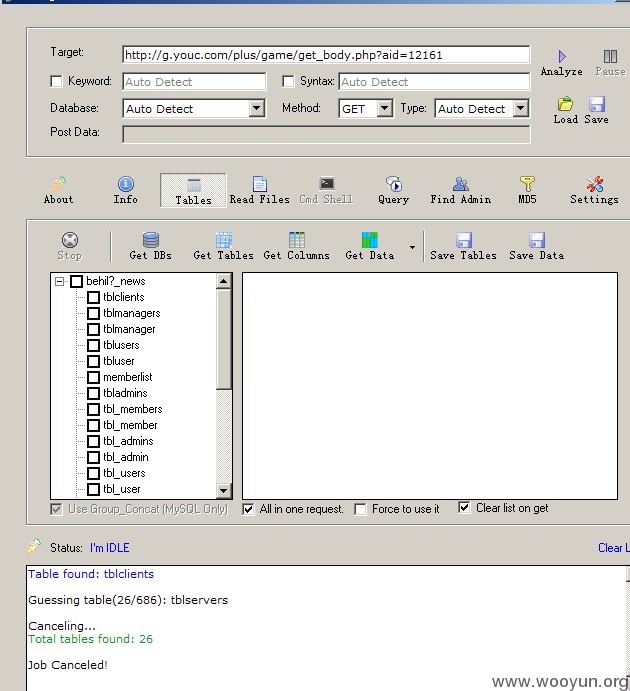630x691 pixels.
Task: Check the tblmanagers table checkbox
Action: [93, 313]
